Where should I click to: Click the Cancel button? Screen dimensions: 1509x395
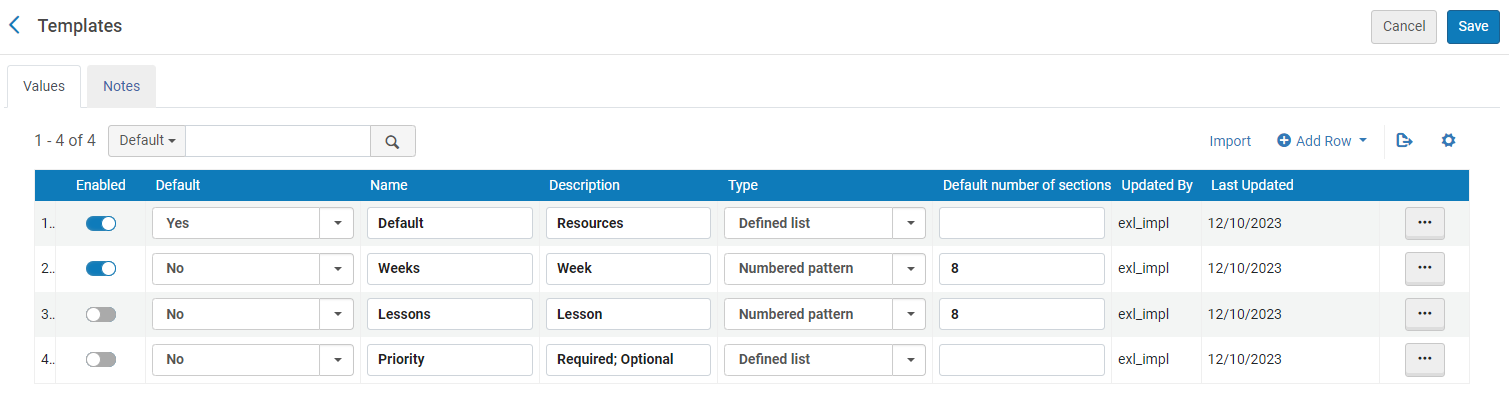(x=1404, y=27)
